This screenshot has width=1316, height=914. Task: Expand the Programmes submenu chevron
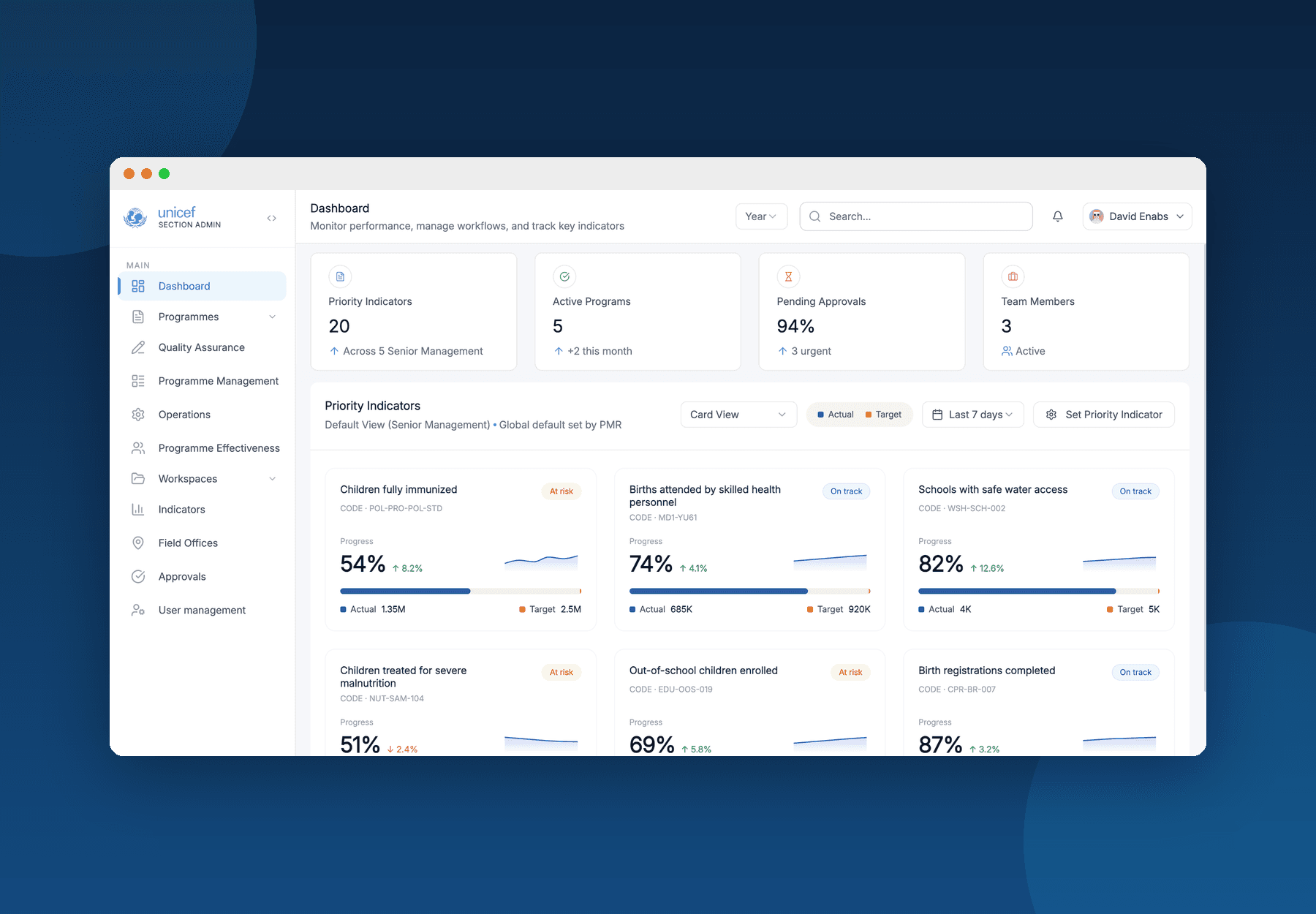[x=273, y=317]
